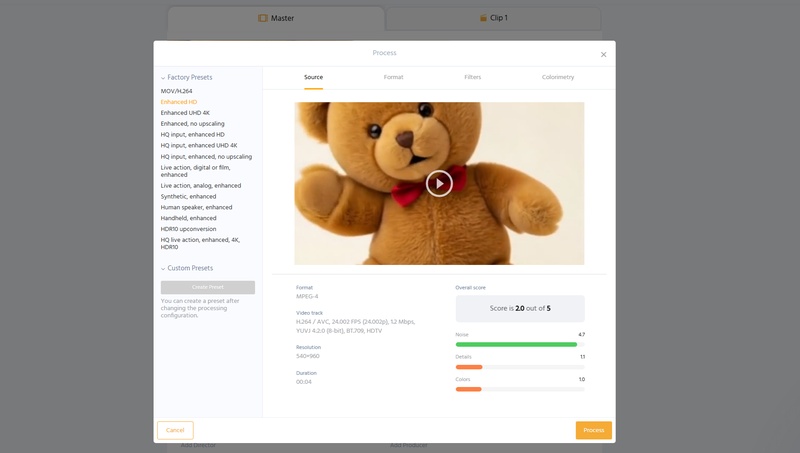The width and height of the screenshot is (800, 453).
Task: Select the HDR10 upconversion preset
Action: 188,229
